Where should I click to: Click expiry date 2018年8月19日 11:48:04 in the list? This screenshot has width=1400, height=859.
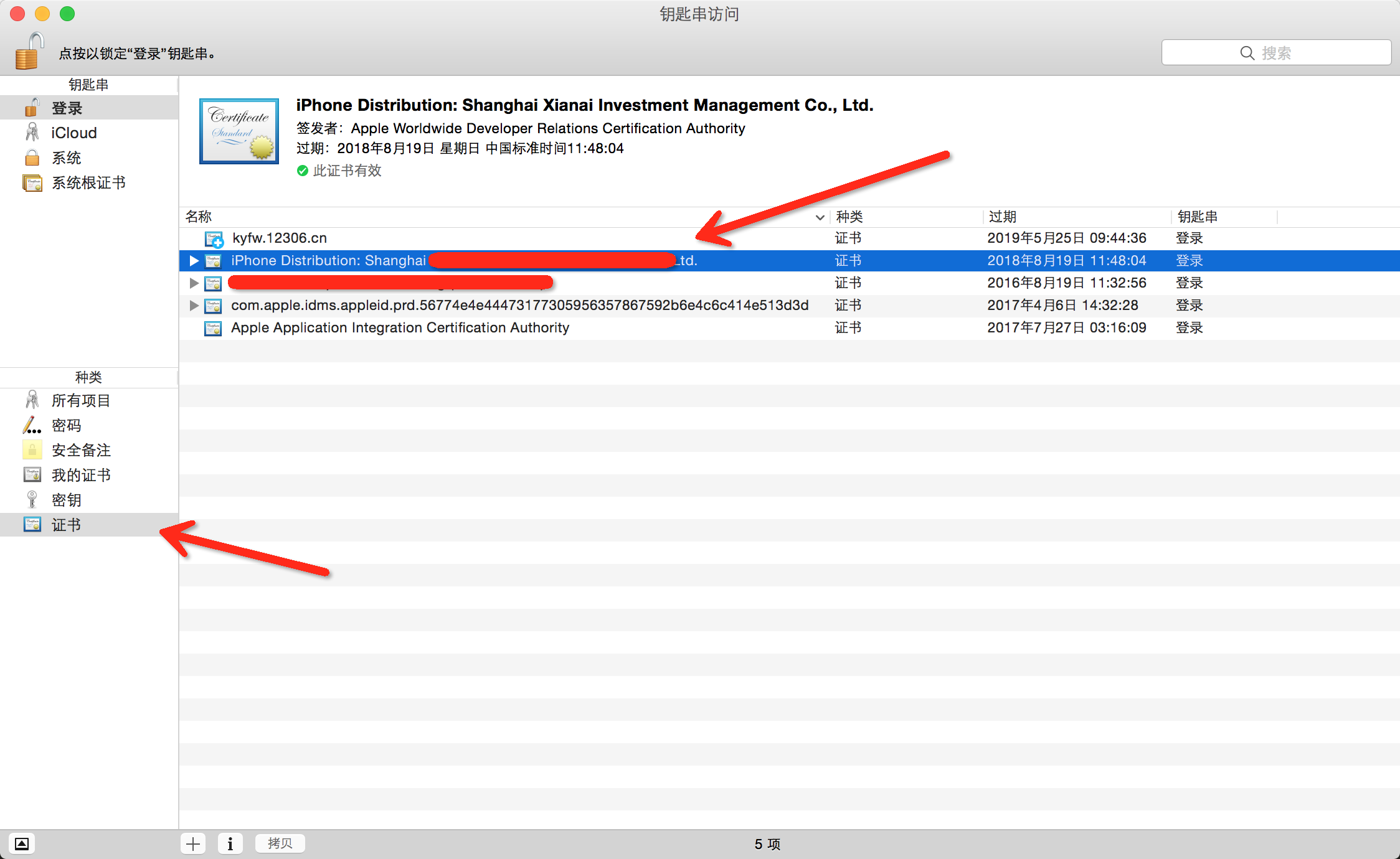point(1066,260)
